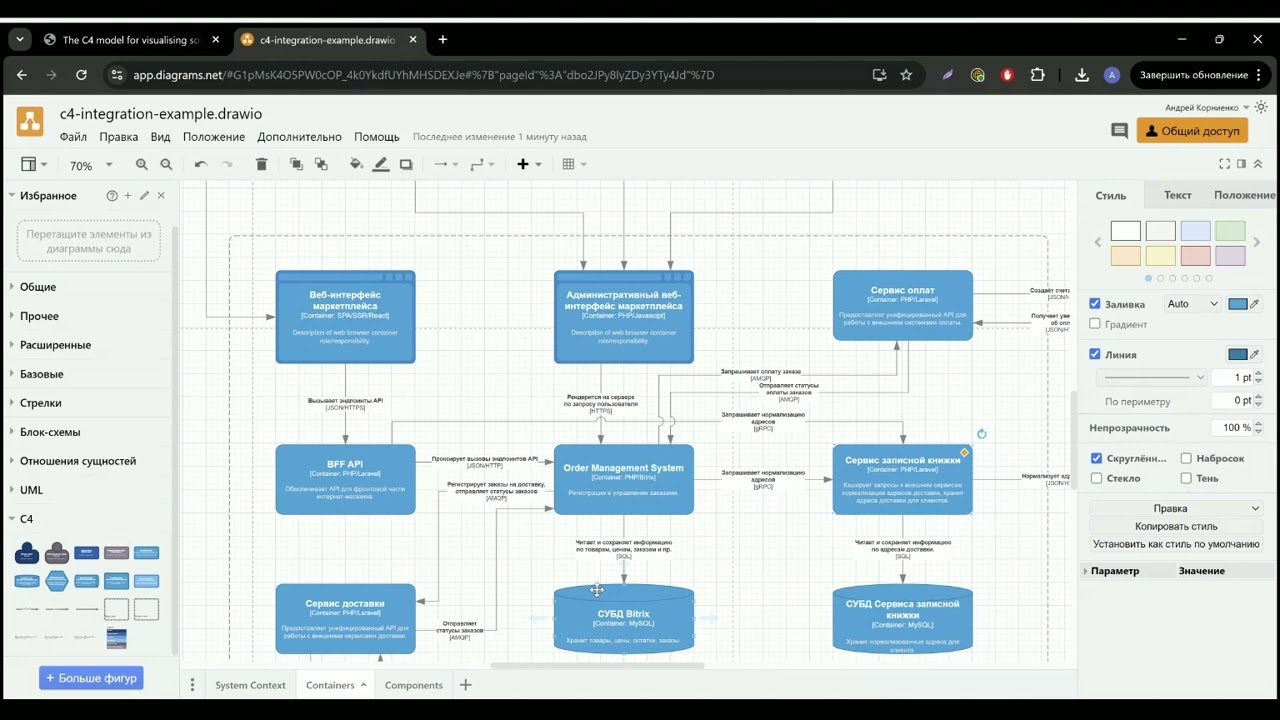The image size is (1280, 720).
Task: Delete selection with the trash icon
Action: pos(261,165)
